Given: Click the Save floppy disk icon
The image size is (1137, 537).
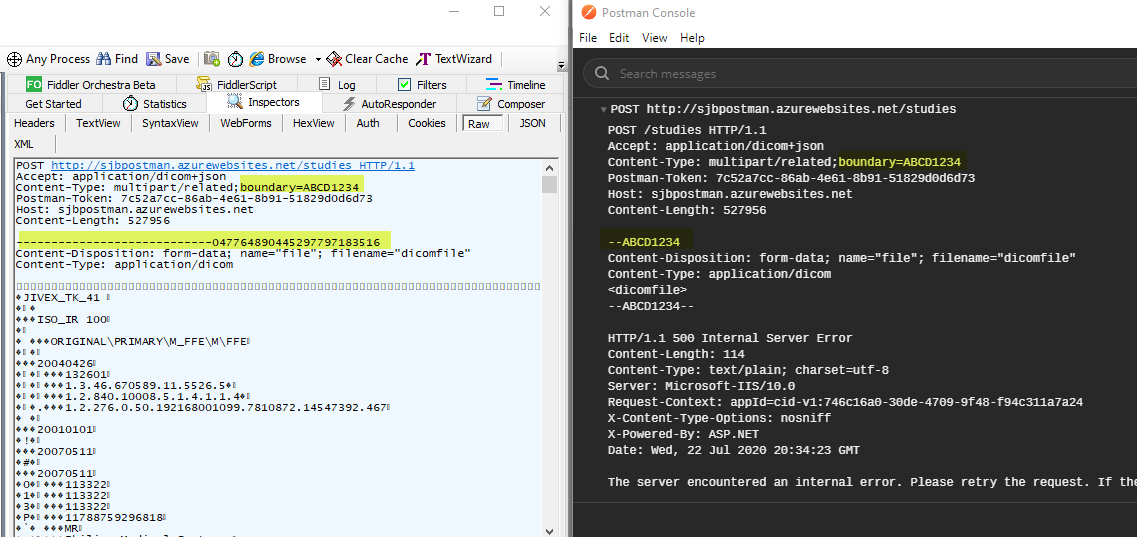Looking at the screenshot, I should click(x=154, y=59).
